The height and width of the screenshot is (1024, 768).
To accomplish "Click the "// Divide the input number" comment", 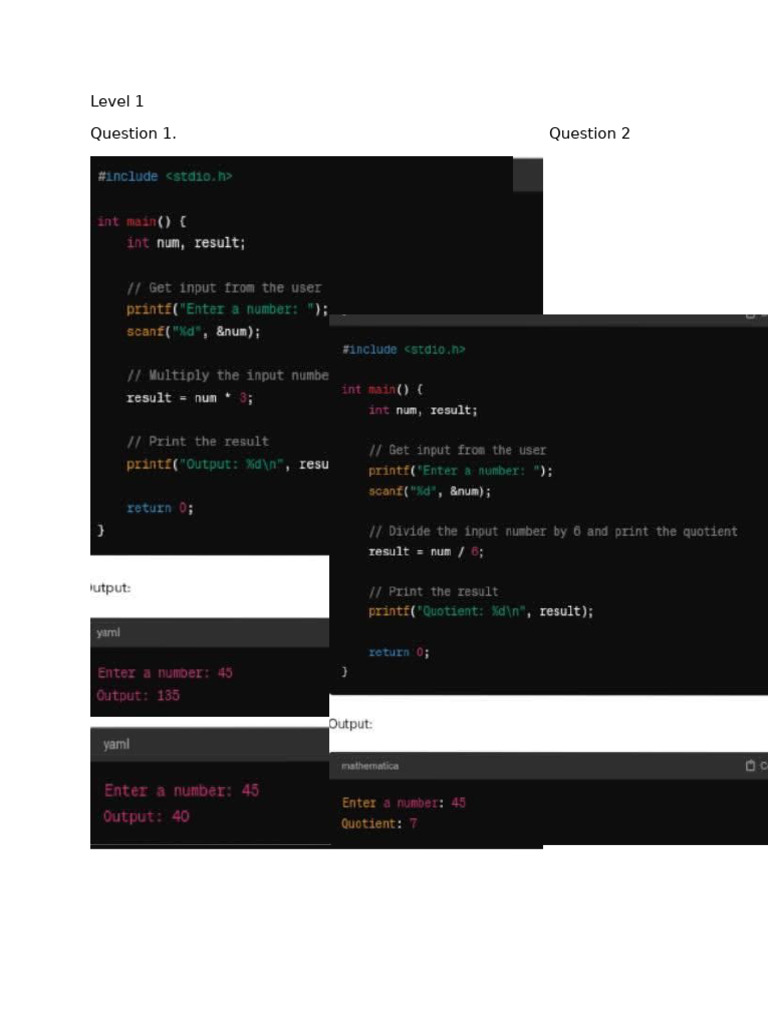I will point(552,532).
